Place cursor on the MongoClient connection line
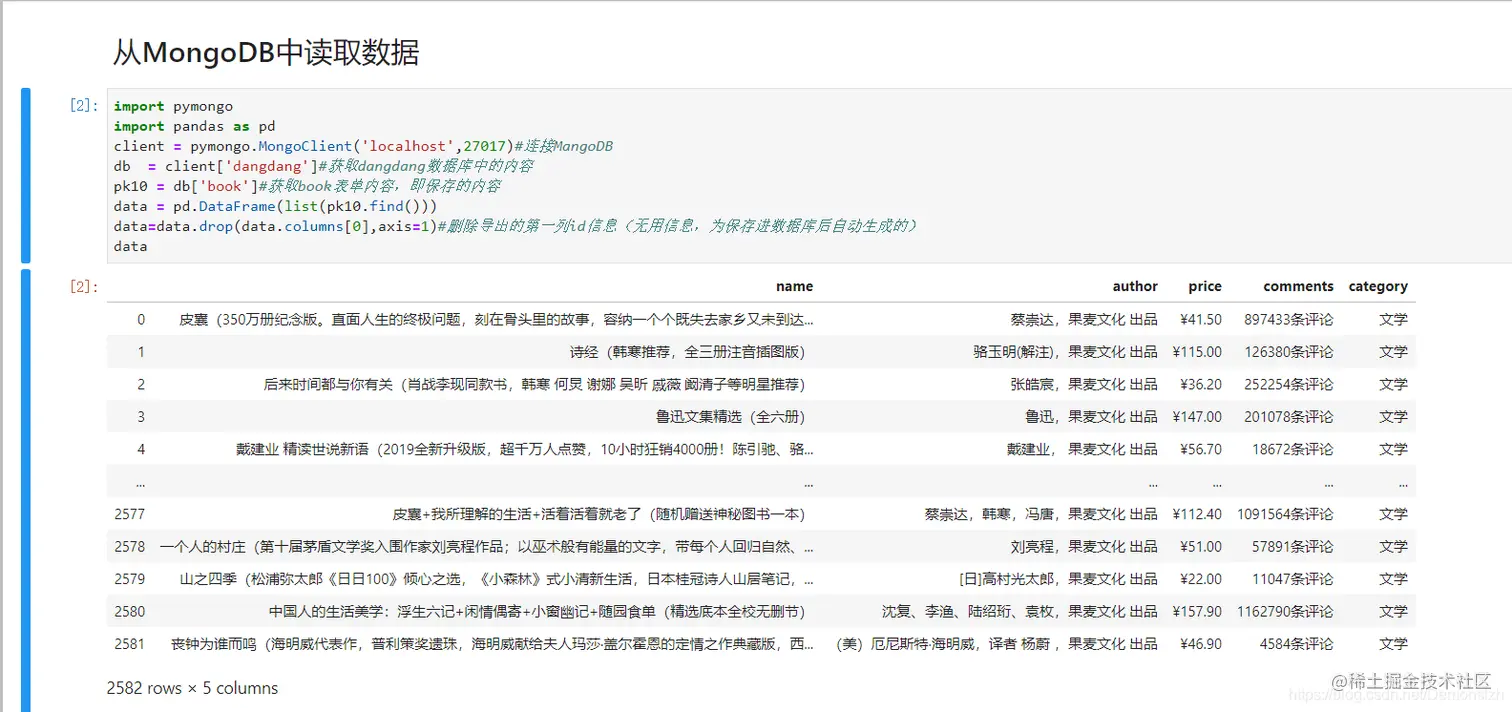Image resolution: width=1512 pixels, height=712 pixels. [363, 146]
